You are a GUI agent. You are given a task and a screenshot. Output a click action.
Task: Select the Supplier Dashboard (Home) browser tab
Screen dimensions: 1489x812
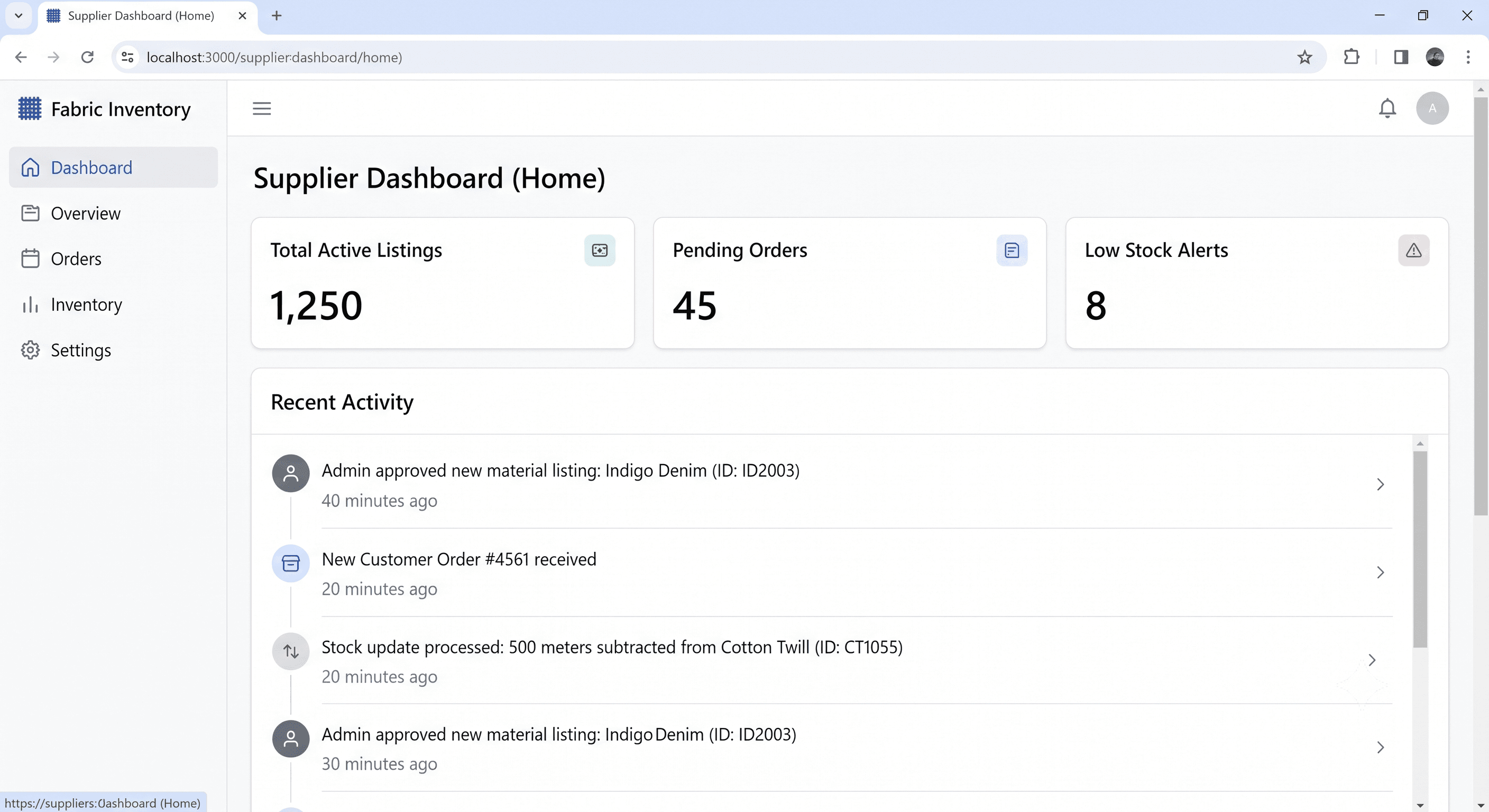141,16
